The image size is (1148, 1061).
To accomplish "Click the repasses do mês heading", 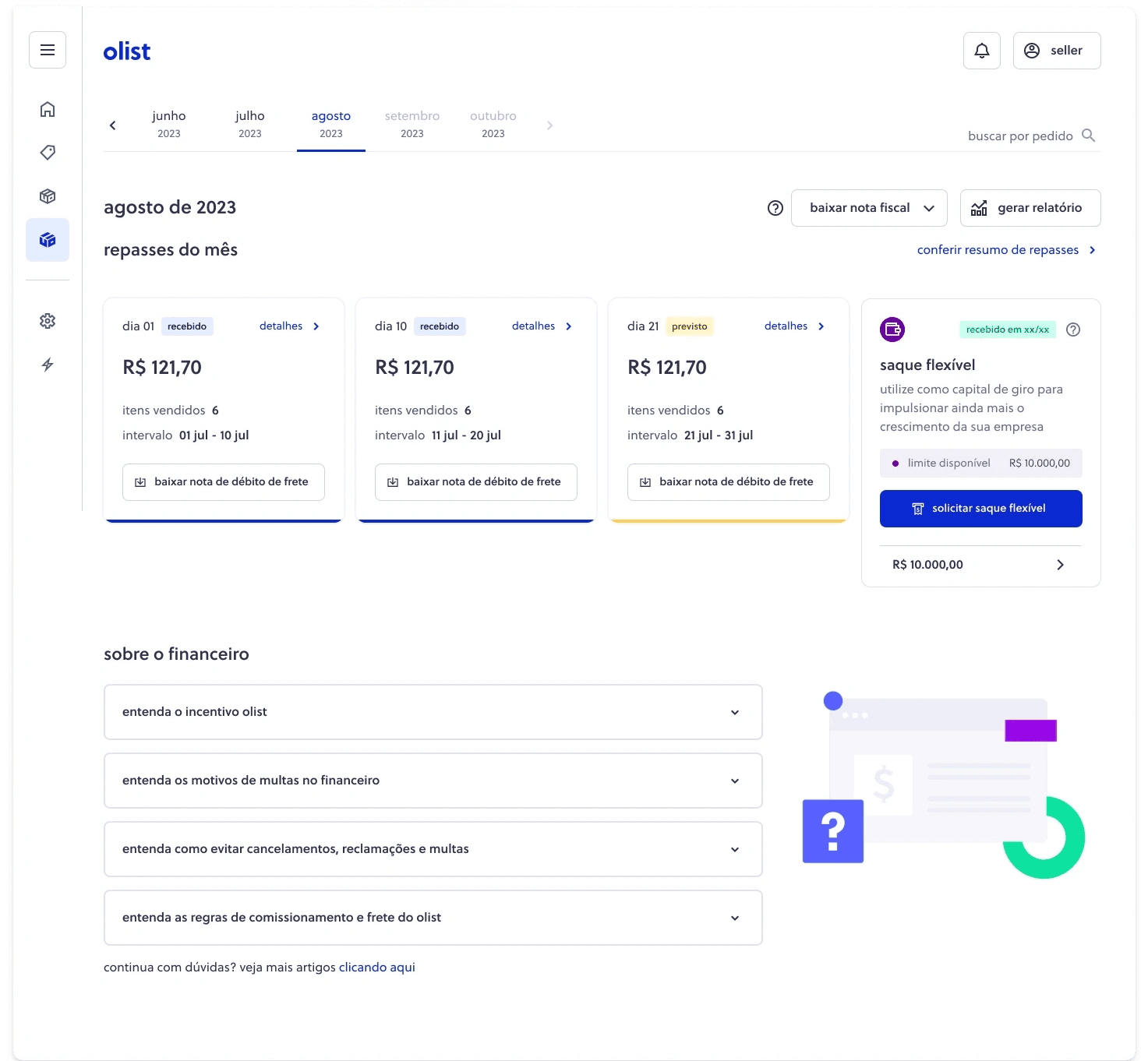I will point(171,250).
